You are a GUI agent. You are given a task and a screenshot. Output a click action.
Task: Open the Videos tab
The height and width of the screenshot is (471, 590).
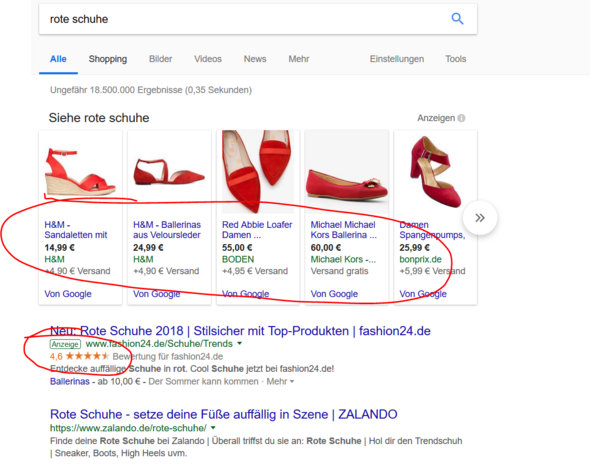(208, 59)
